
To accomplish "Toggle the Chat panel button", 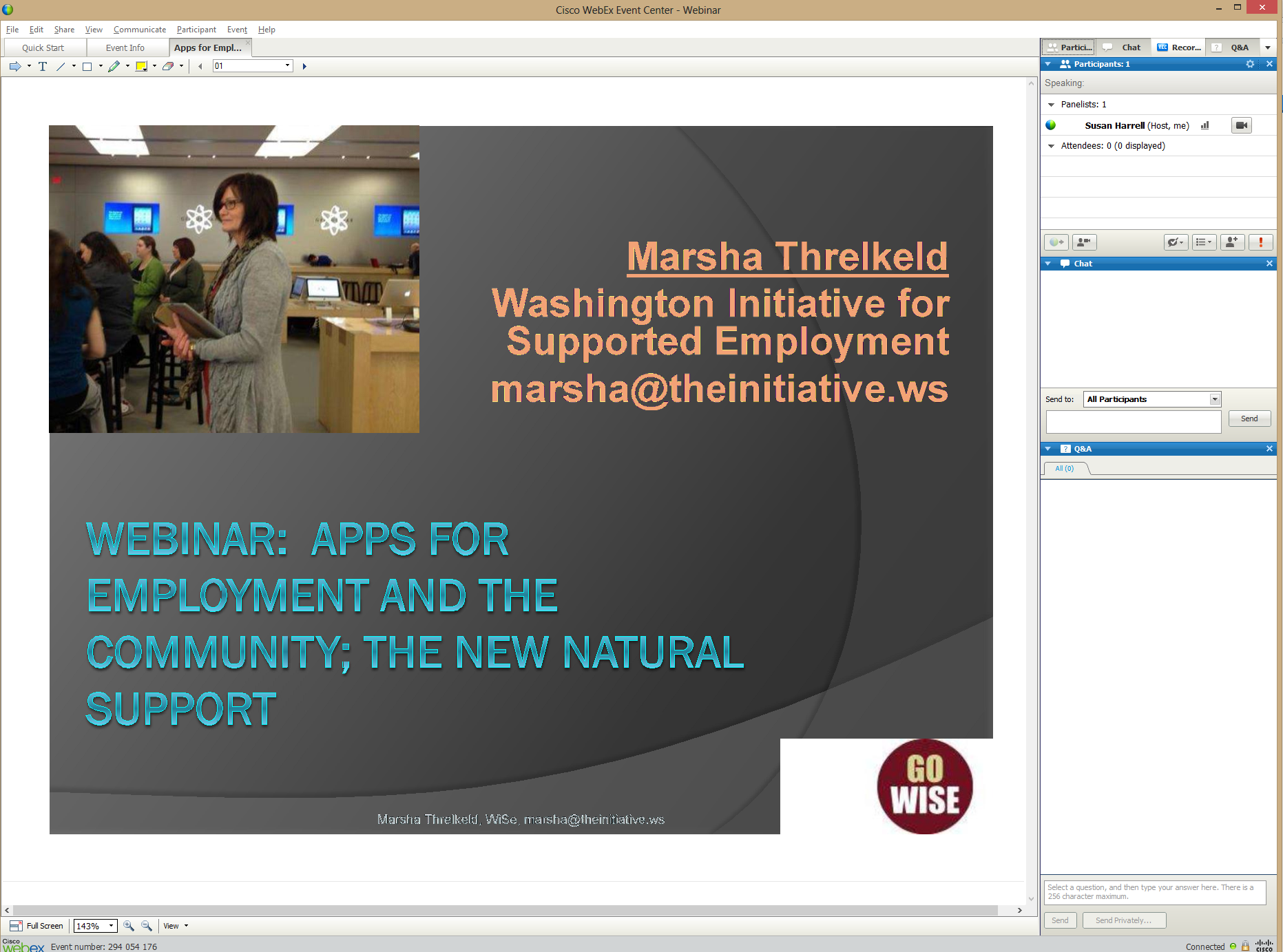I will point(1123,47).
